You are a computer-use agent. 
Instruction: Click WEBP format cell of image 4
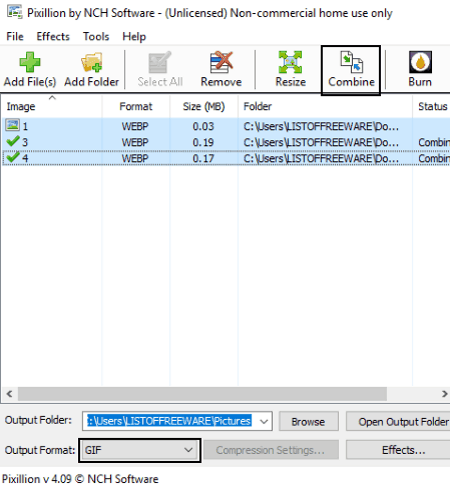[135, 158]
